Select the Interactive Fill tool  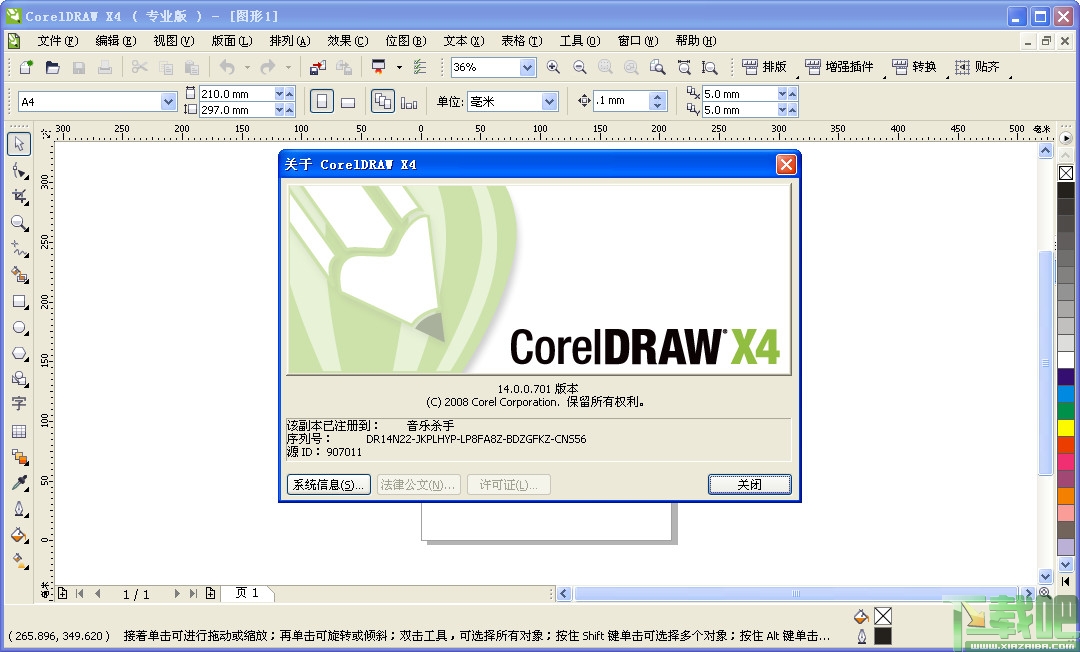coord(19,561)
